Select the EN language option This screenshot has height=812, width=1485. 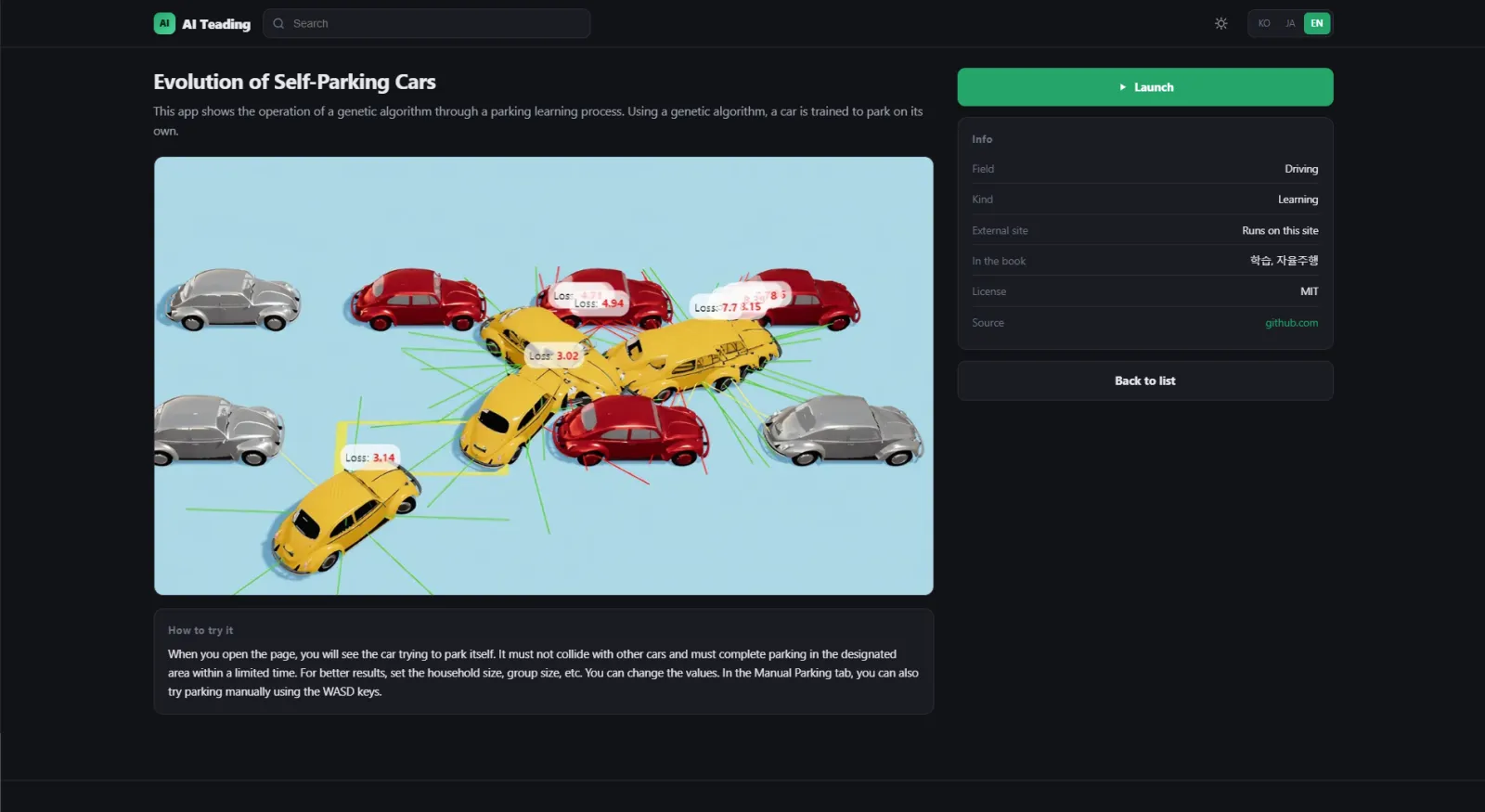coord(1317,23)
